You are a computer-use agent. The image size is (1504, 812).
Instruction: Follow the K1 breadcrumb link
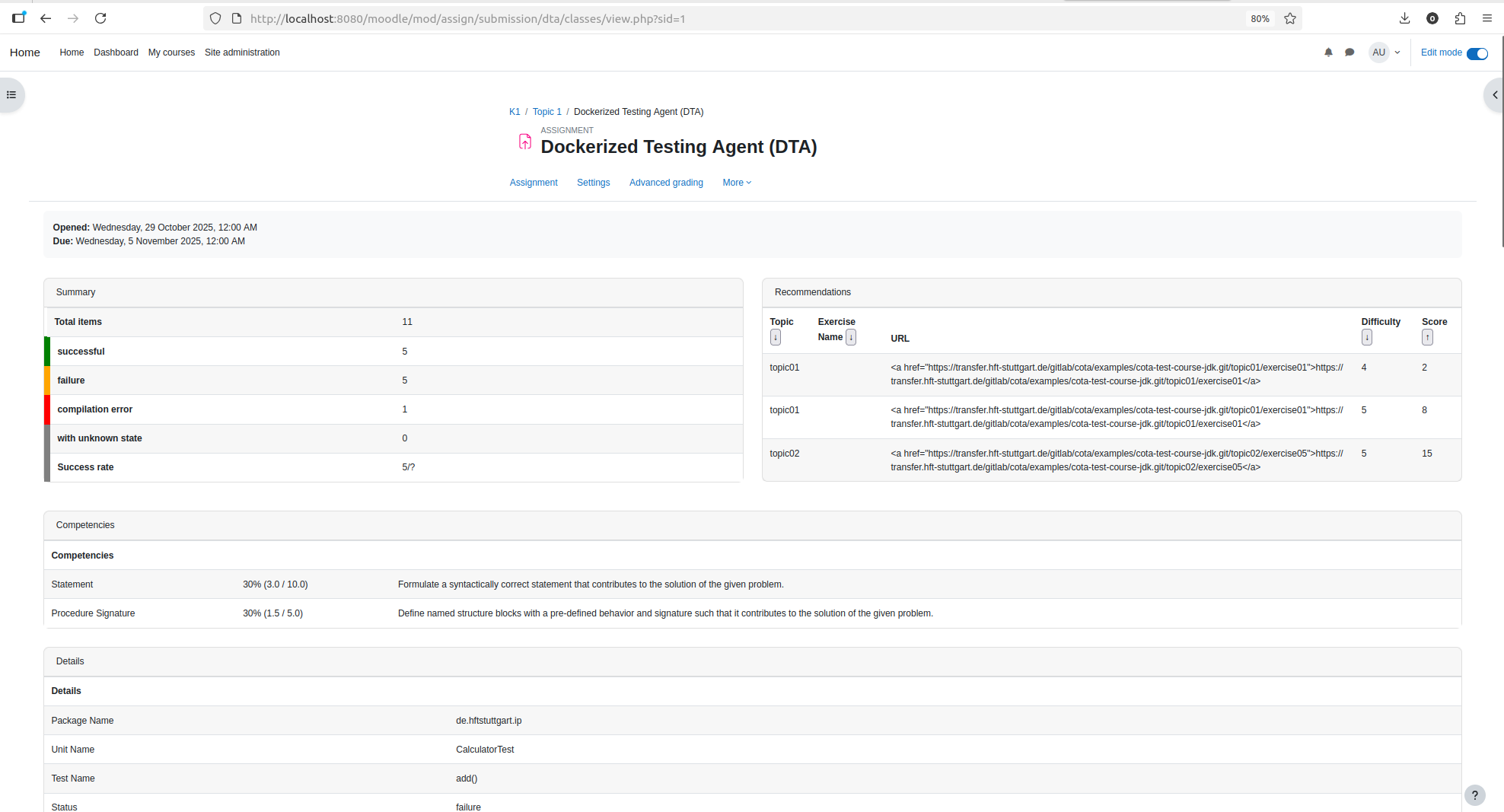coord(515,112)
